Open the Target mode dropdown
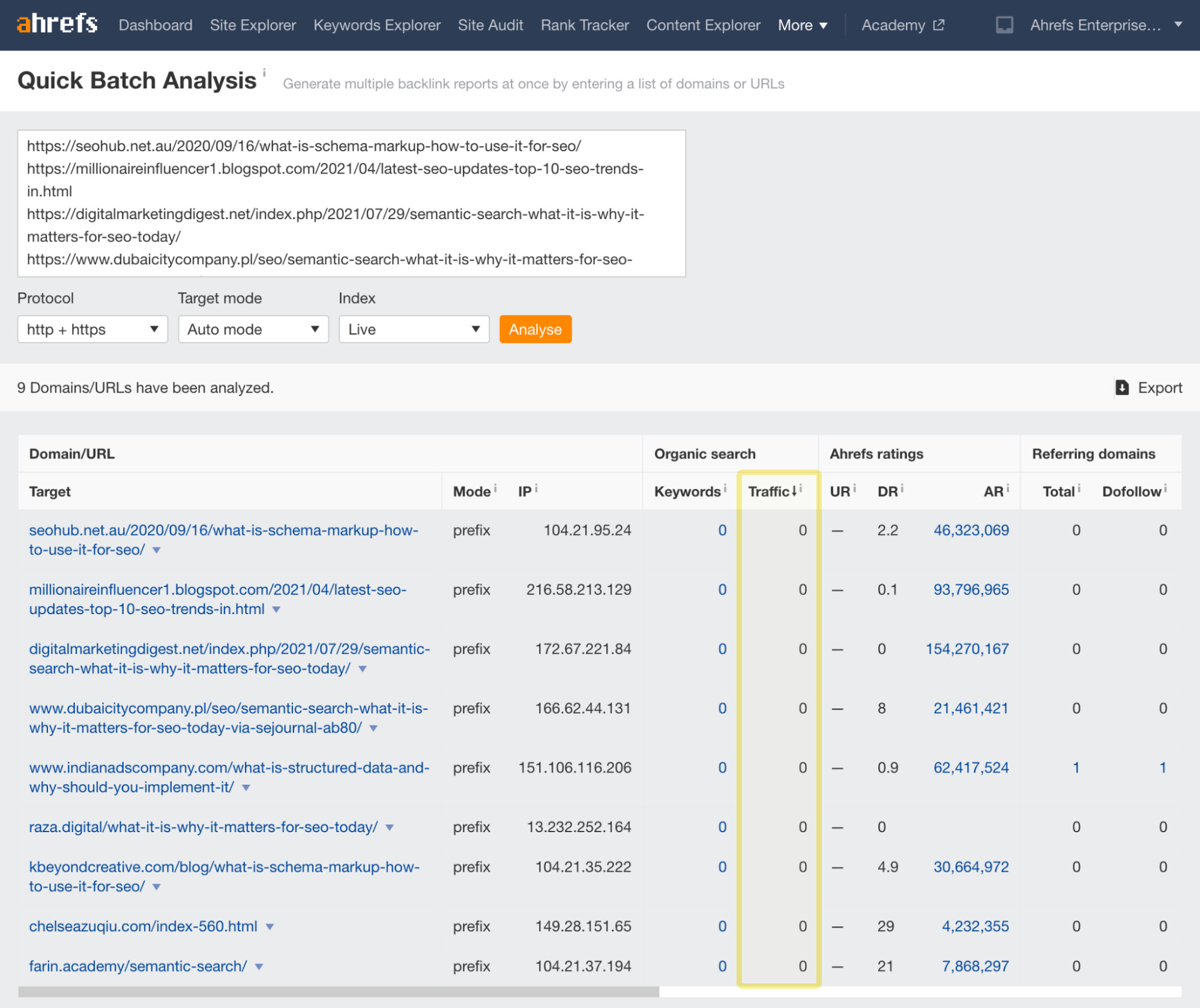This screenshot has height=1008, width=1200. [x=253, y=330]
